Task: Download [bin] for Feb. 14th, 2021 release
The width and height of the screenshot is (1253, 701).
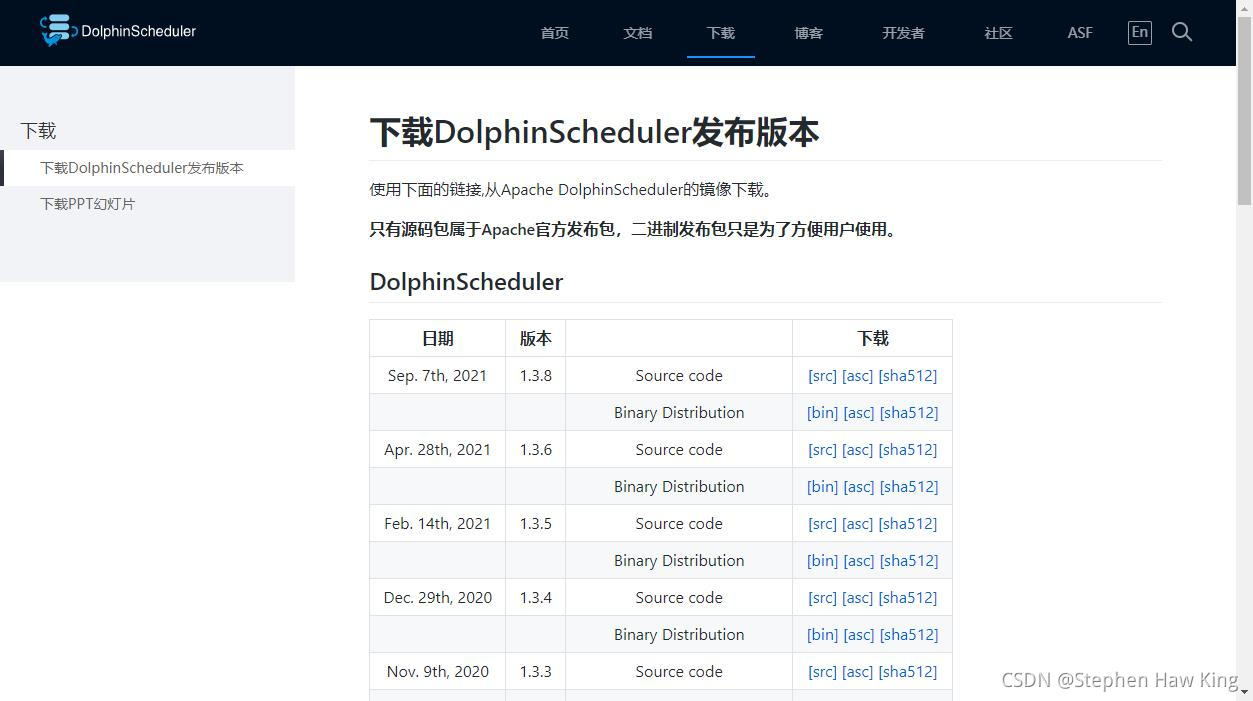Action: (x=823, y=561)
